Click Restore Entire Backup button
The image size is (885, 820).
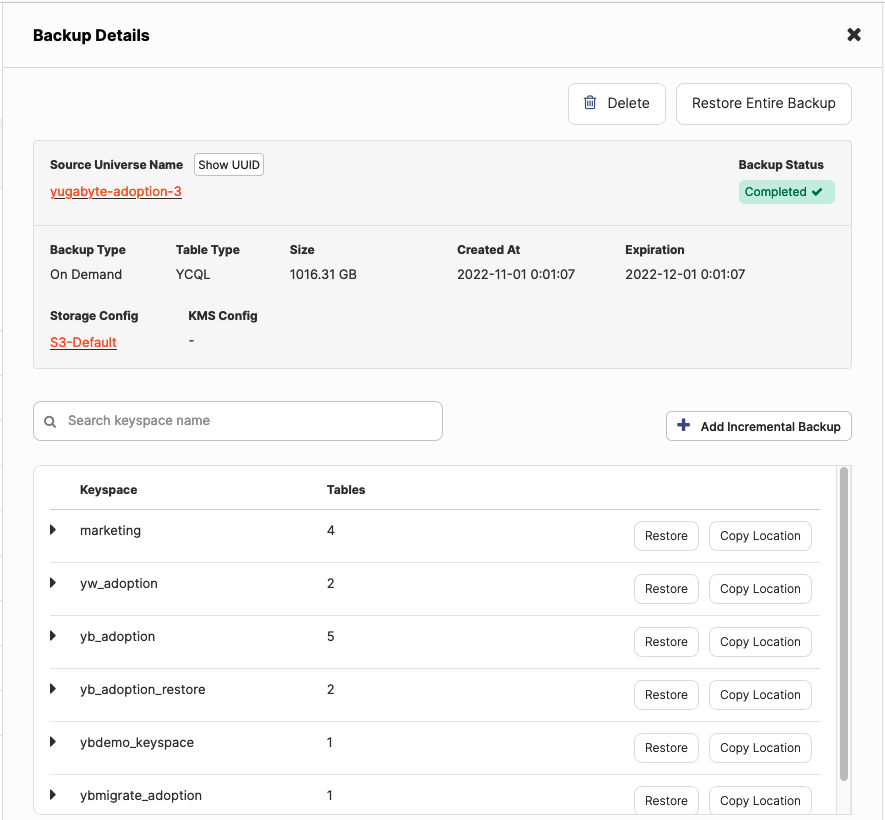click(x=763, y=103)
